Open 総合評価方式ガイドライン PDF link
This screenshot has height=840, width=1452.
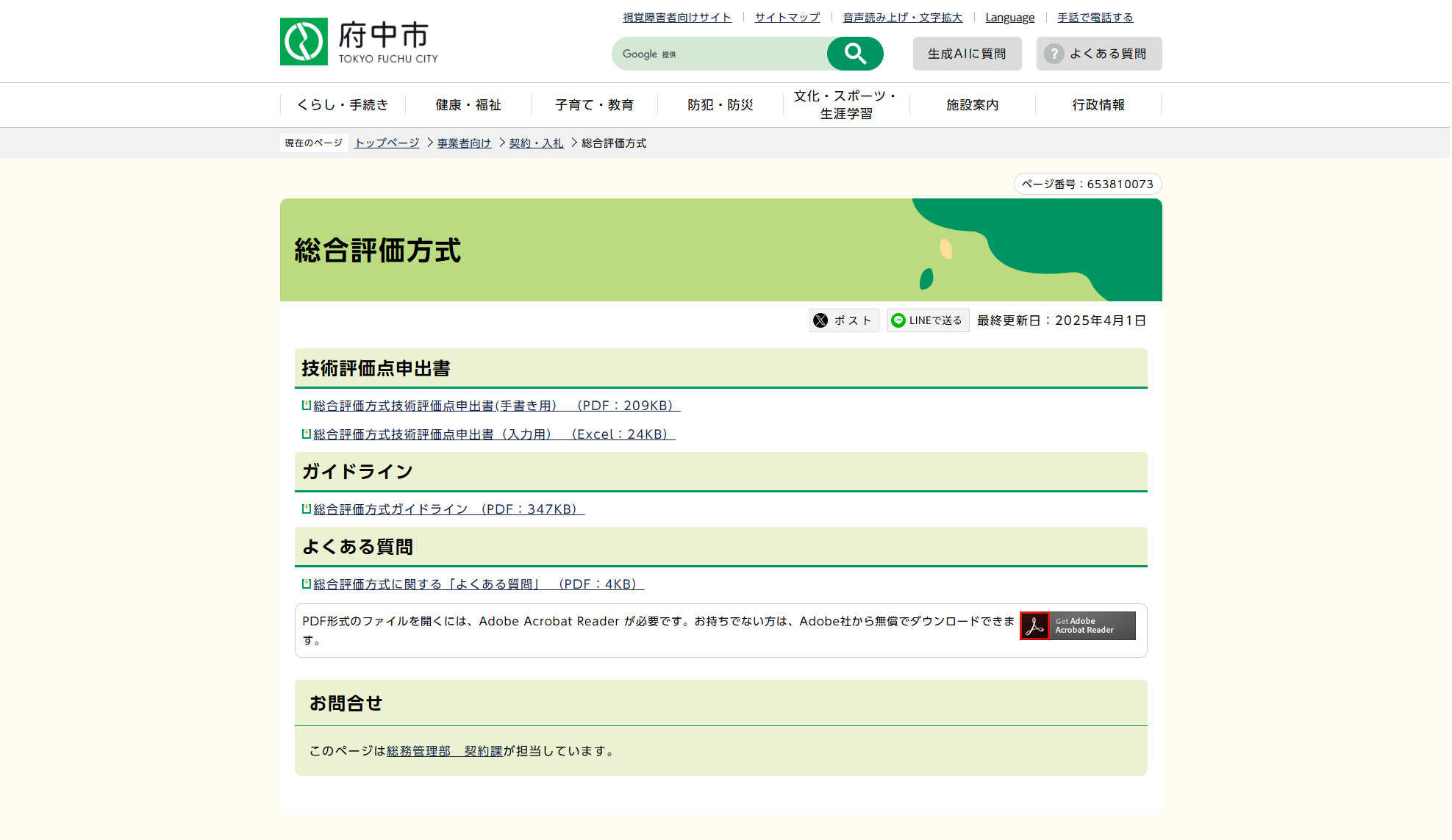448,509
